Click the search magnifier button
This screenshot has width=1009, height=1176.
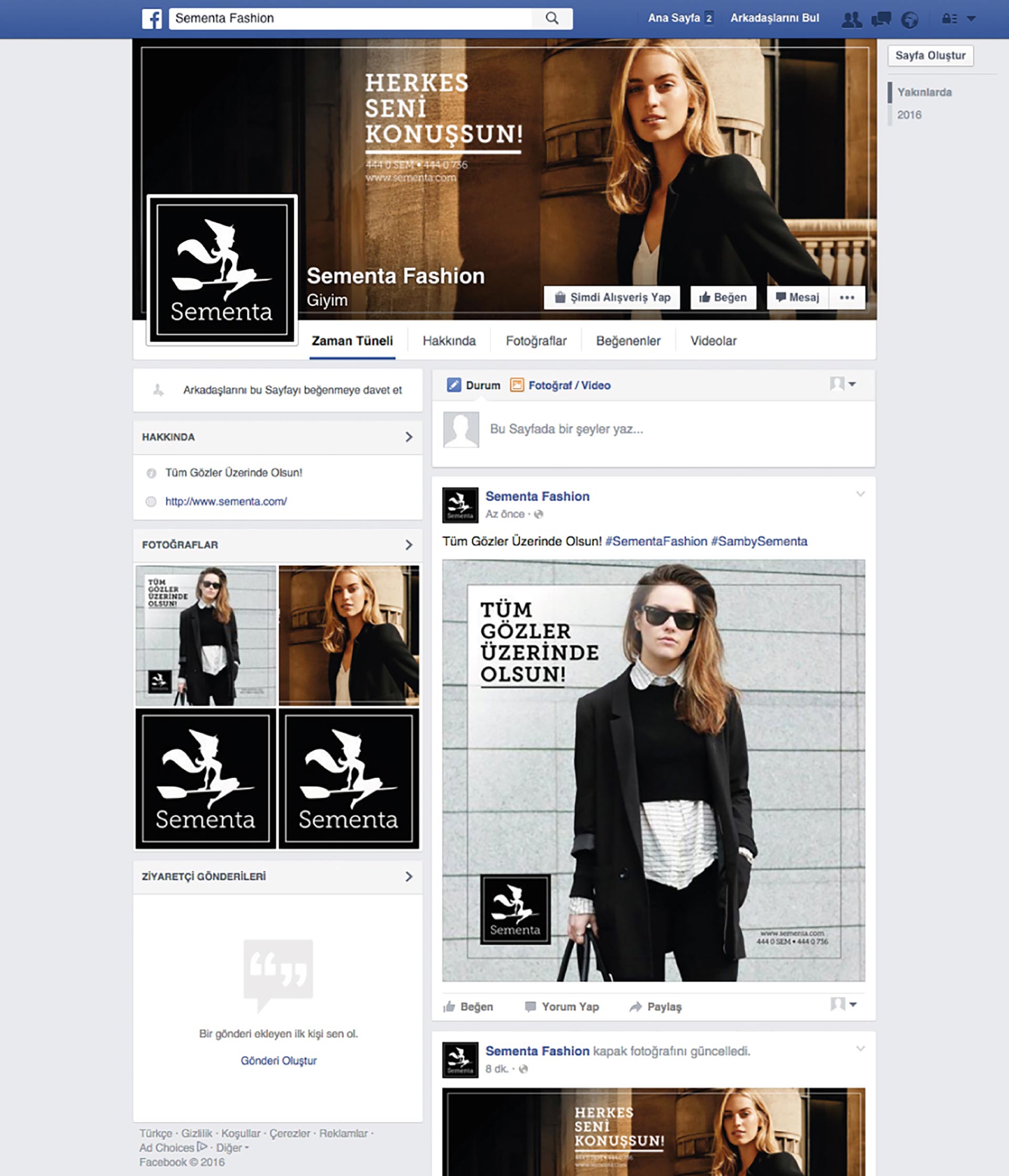point(552,18)
